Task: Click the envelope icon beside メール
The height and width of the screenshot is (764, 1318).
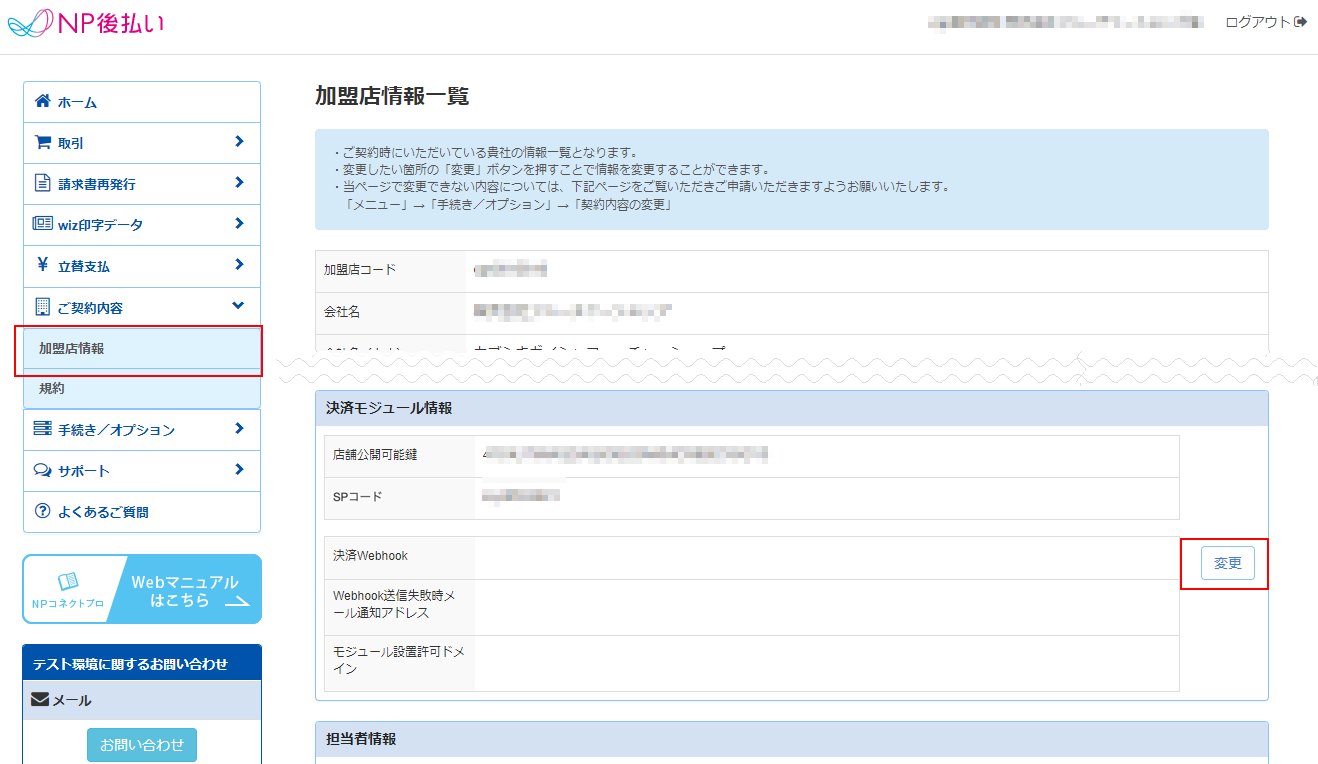Action: pyautogui.click(x=40, y=700)
